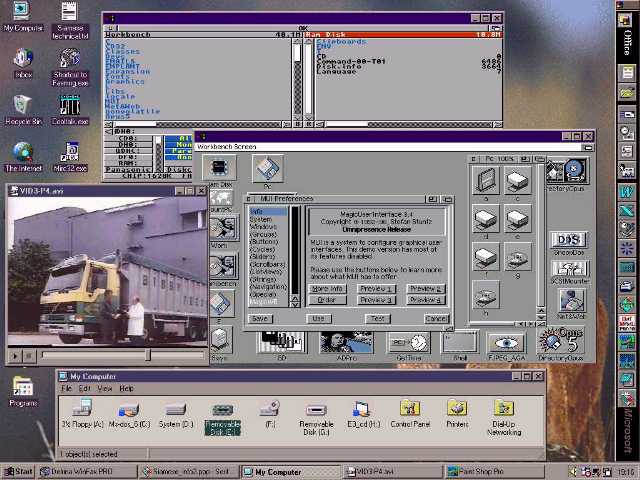Open the File menu in My Computer
The image size is (640, 480).
(x=67, y=388)
